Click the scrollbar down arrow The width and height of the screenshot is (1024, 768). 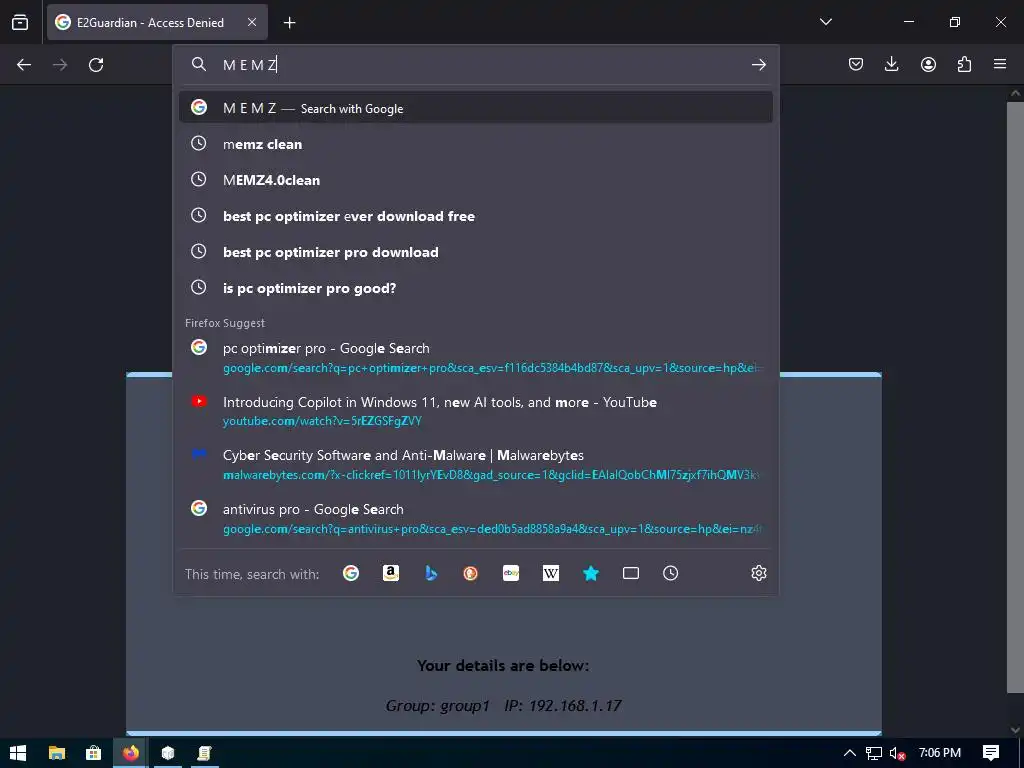pos(1015,729)
